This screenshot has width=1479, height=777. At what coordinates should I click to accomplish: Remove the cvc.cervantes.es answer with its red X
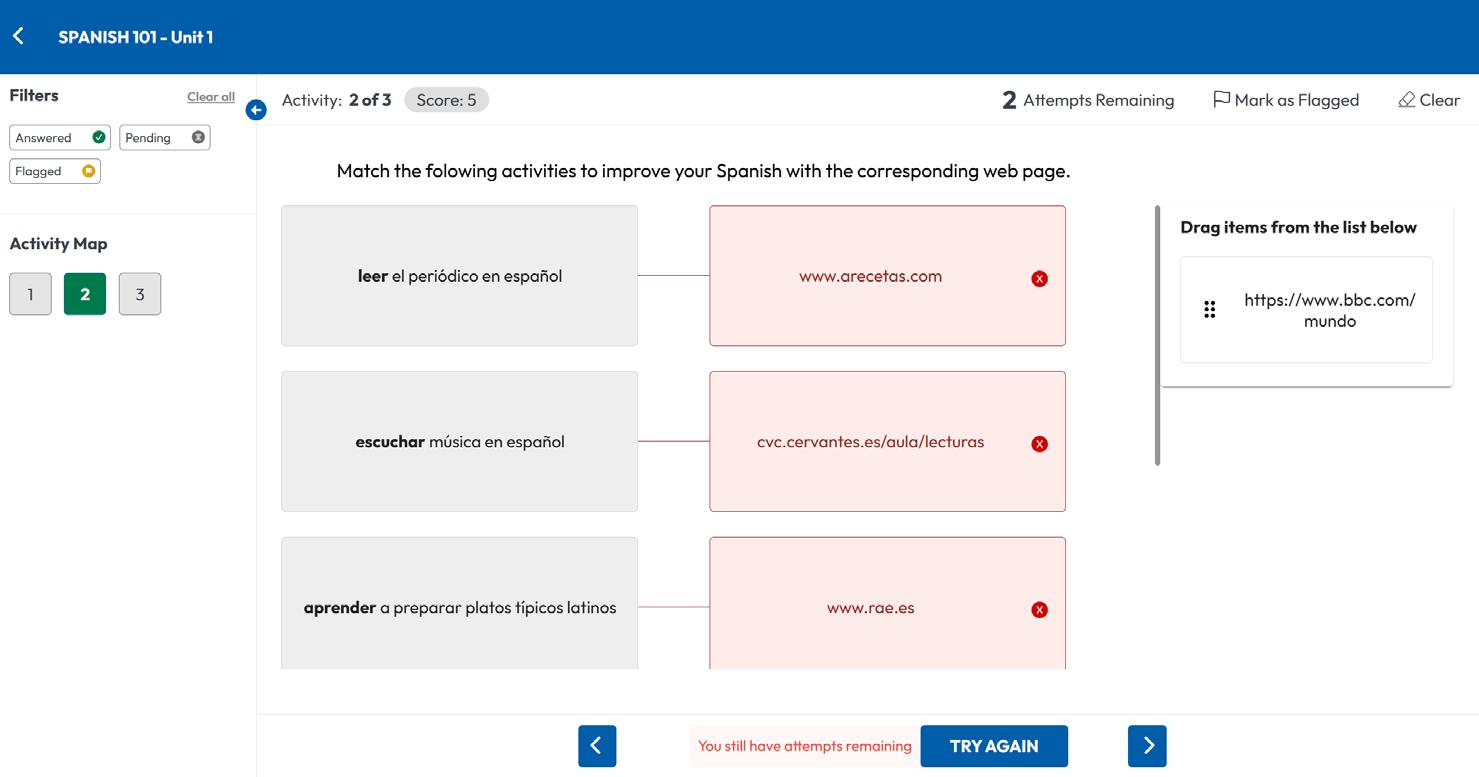pos(1039,444)
